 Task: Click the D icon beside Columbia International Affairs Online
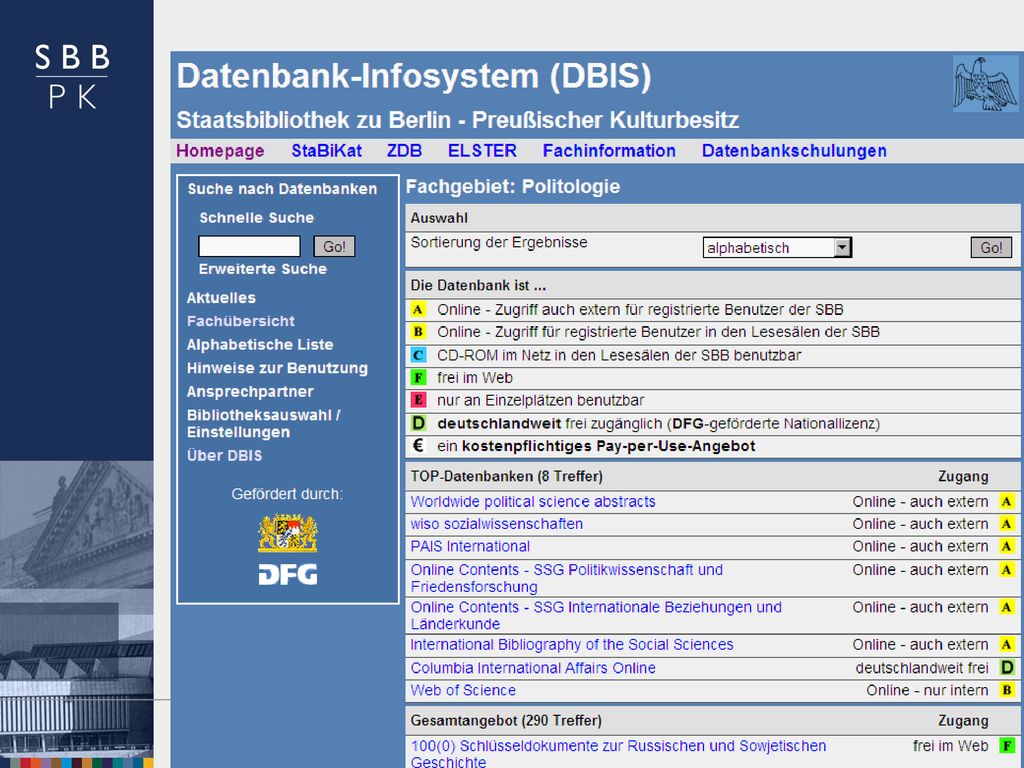[x=1007, y=667]
